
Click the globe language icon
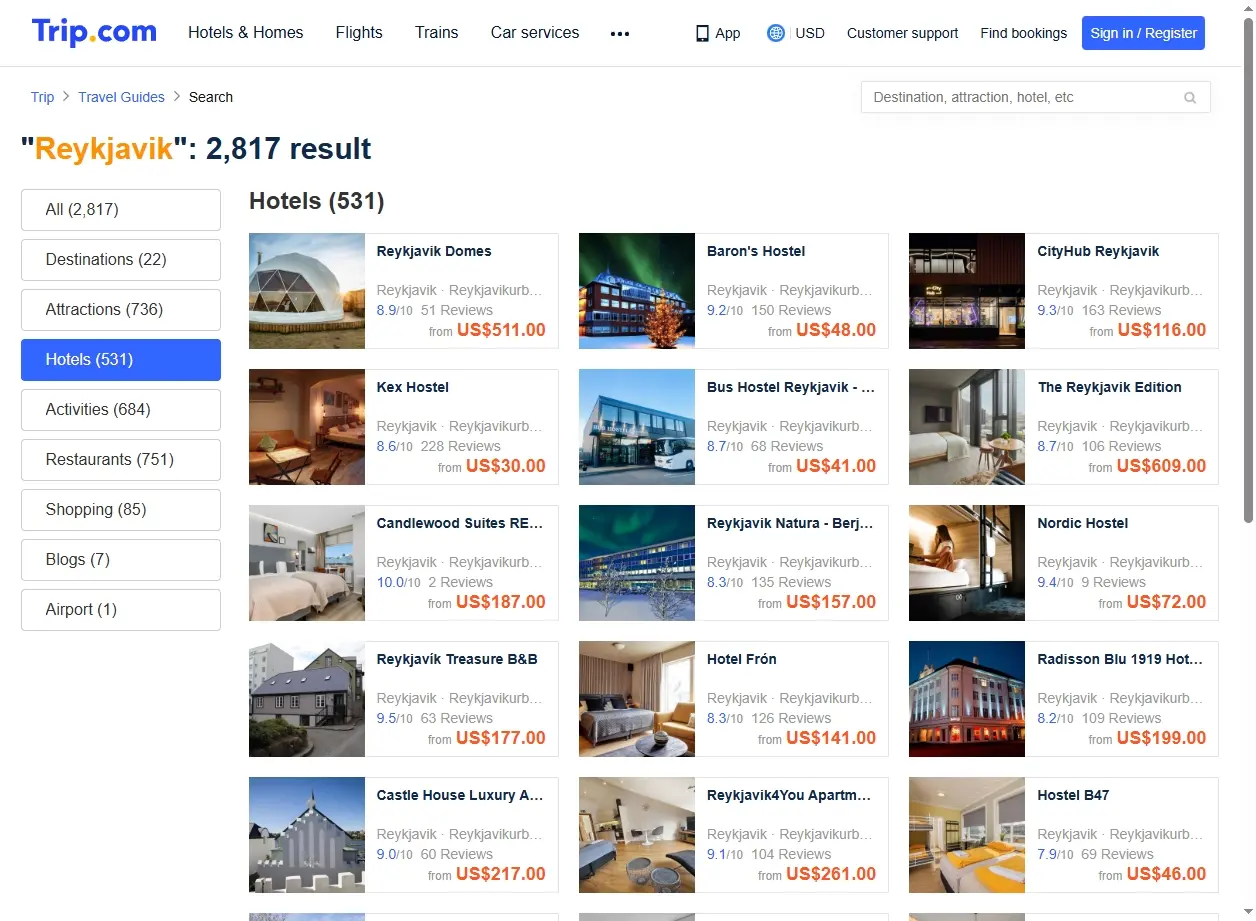[x=776, y=33]
